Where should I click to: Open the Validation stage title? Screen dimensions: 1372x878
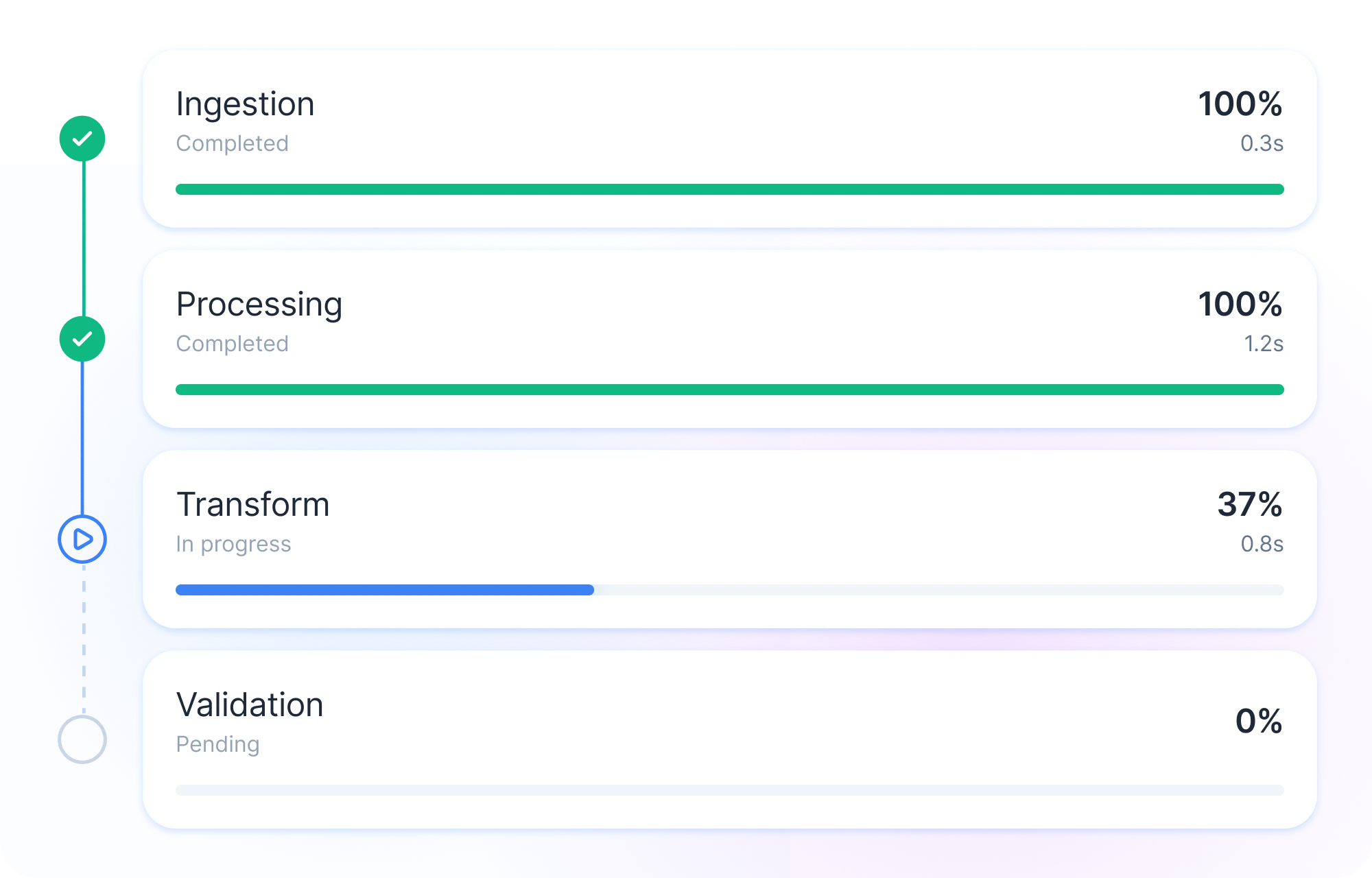[x=250, y=705]
